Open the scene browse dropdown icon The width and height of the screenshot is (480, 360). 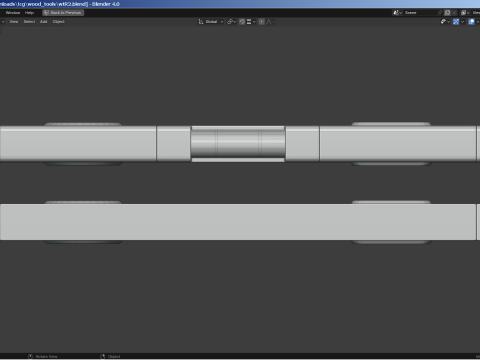398,13
